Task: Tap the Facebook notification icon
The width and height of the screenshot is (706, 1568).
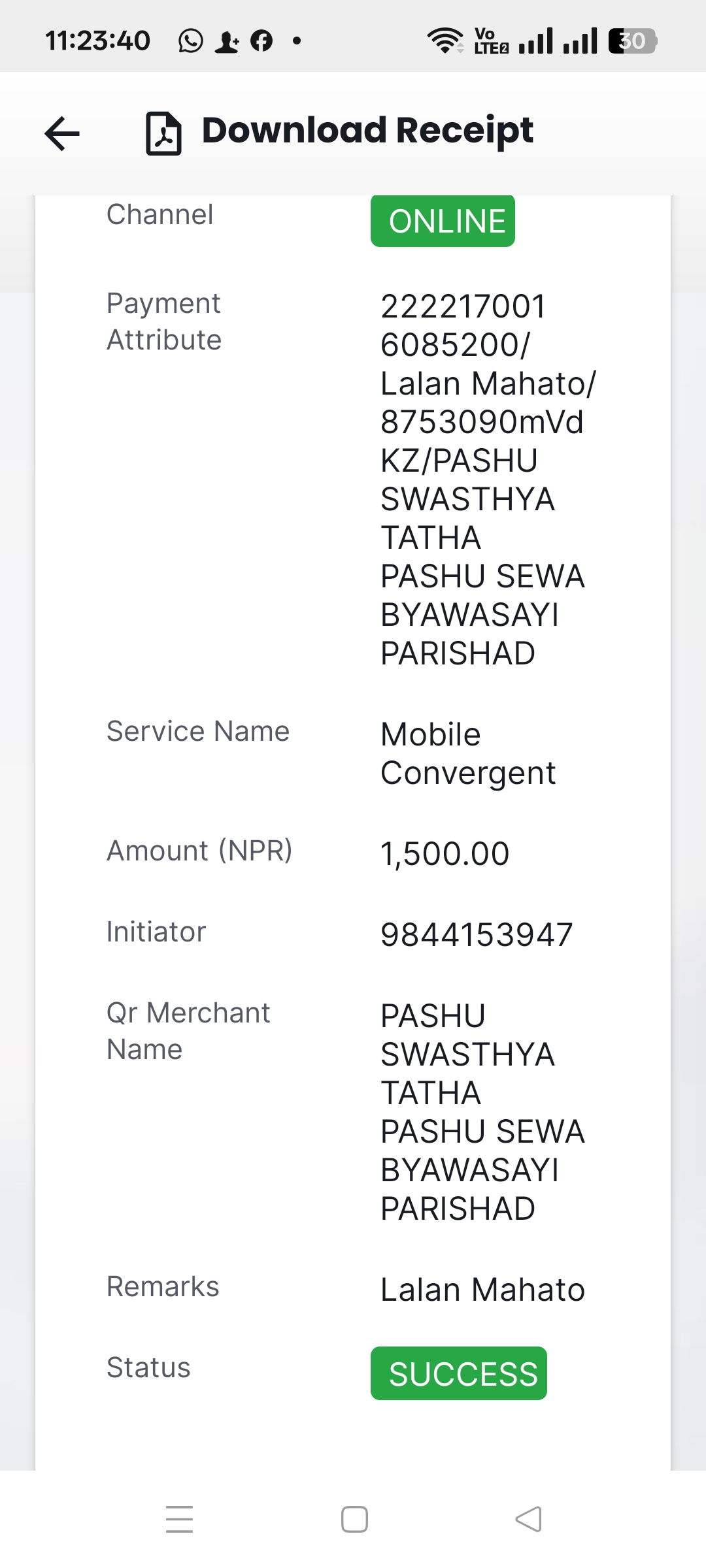Action: coord(261,41)
